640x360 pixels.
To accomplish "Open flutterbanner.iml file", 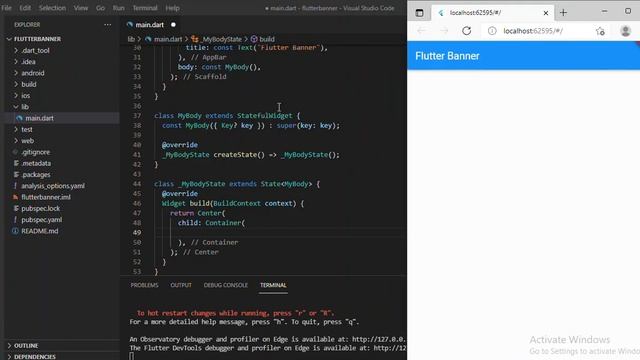I will tap(46, 197).
